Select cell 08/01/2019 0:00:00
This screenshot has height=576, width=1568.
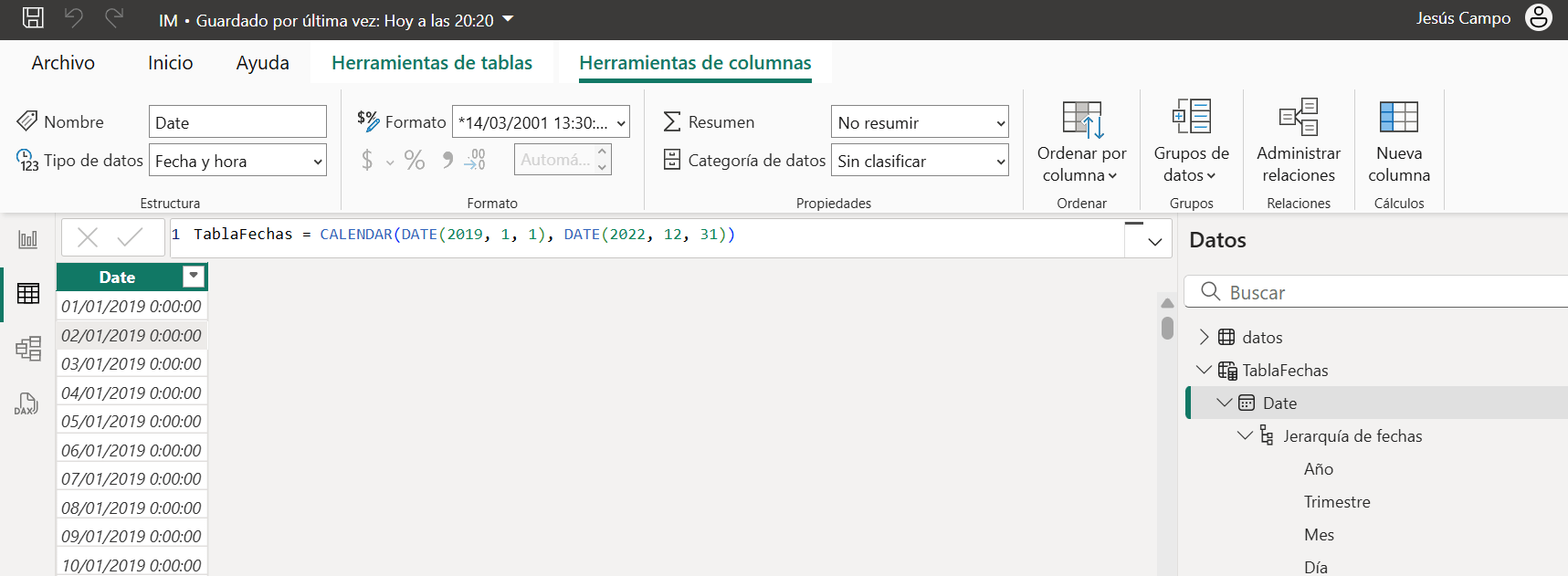click(132, 508)
